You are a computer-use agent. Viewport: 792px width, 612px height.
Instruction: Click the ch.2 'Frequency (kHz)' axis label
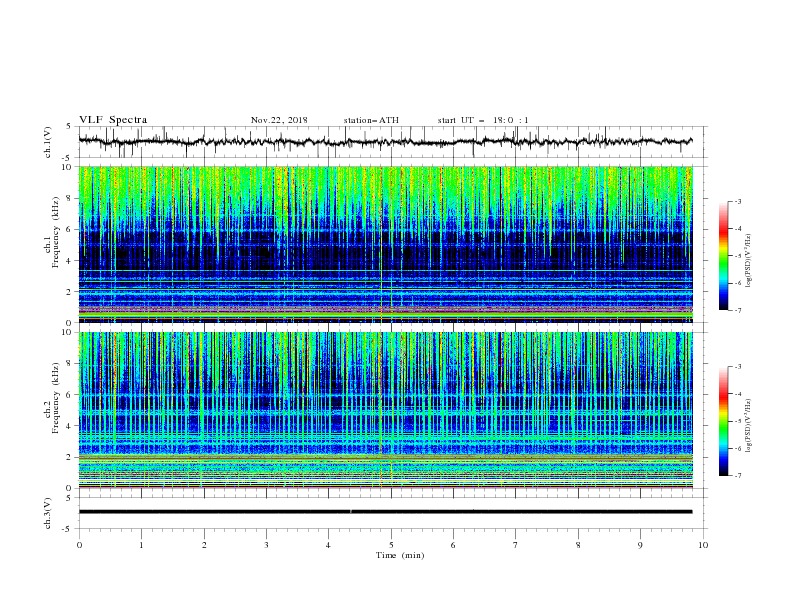click(x=56, y=397)
